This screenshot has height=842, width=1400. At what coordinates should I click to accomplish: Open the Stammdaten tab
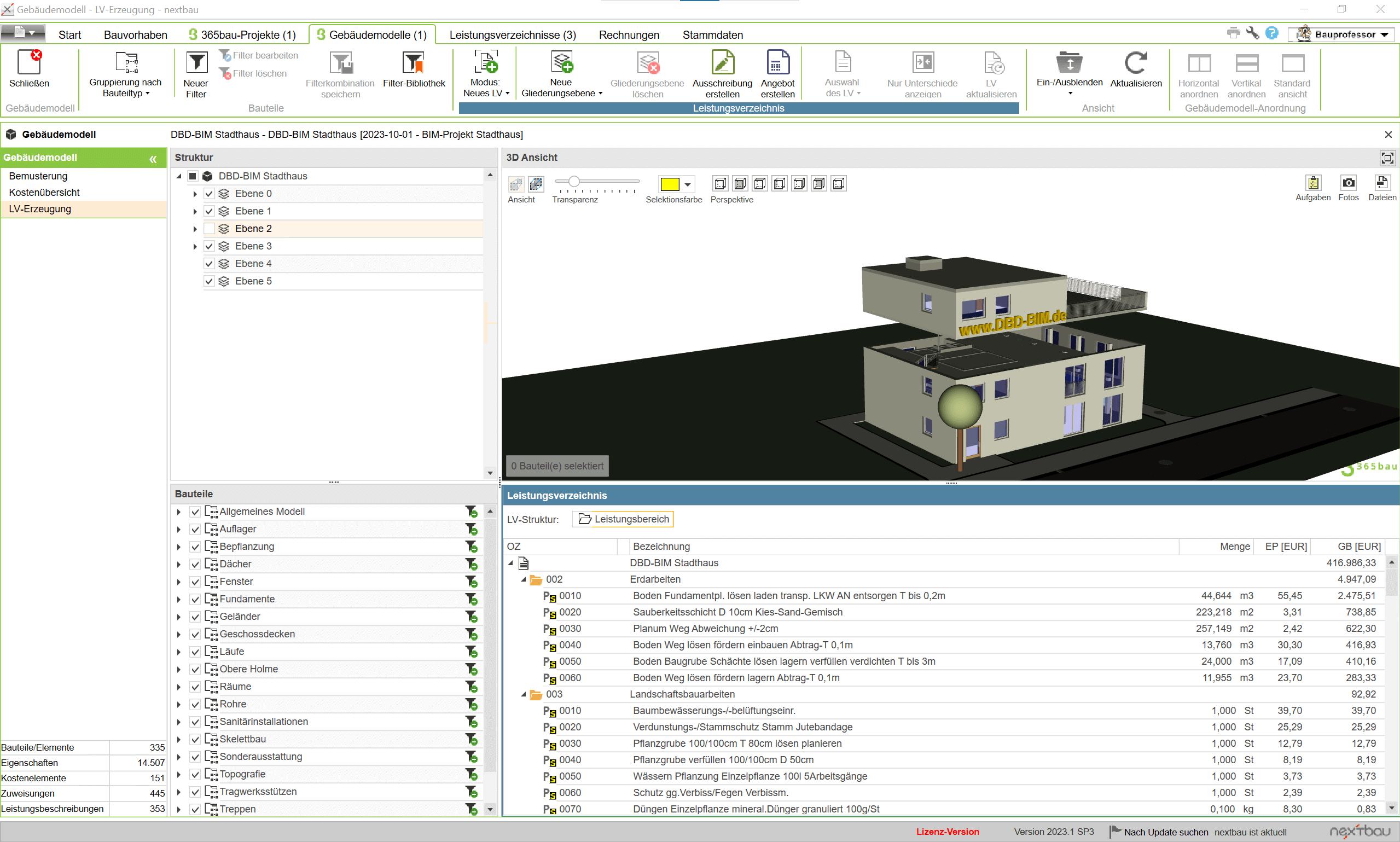point(712,34)
